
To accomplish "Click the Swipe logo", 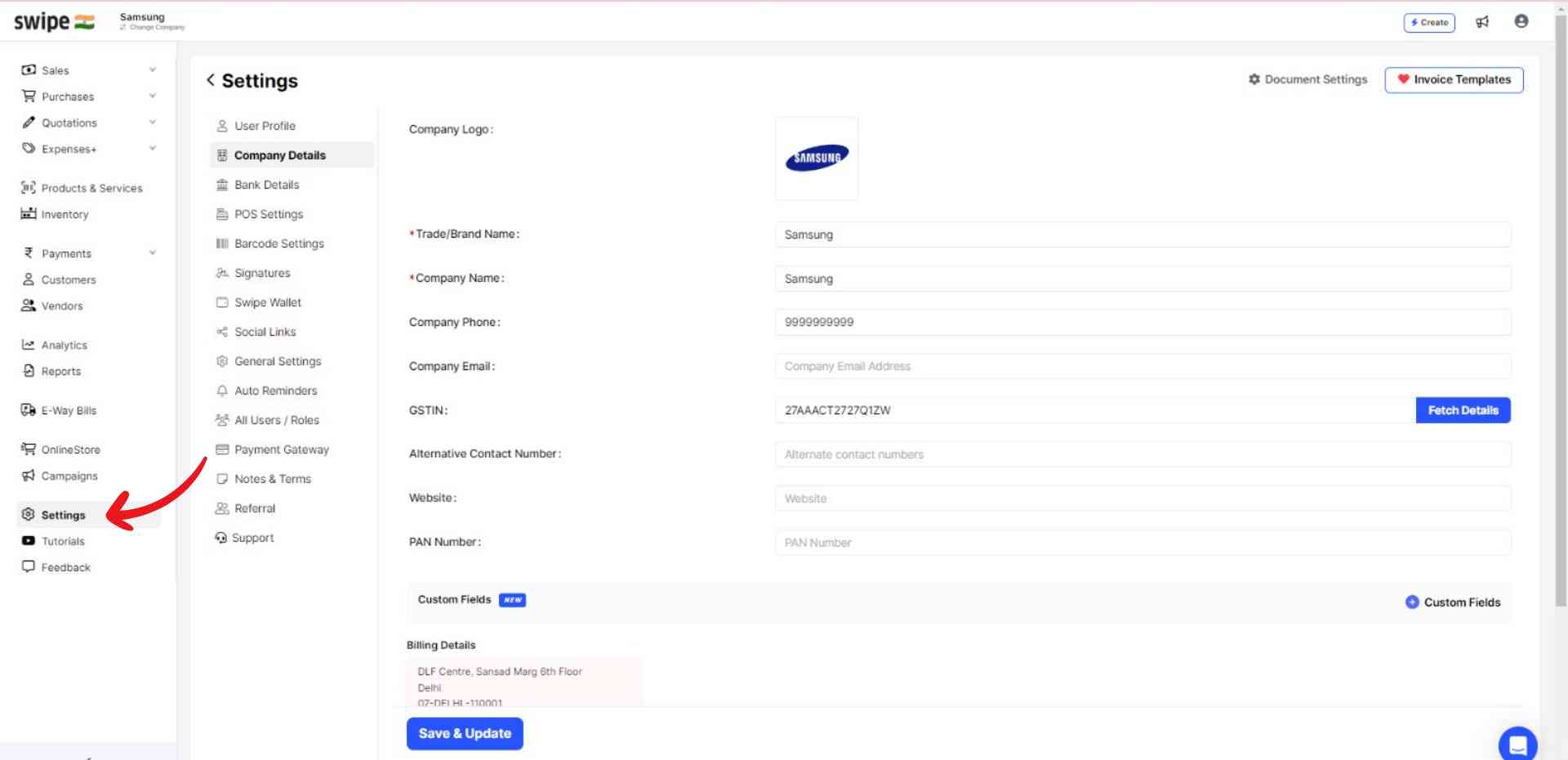I will (54, 22).
